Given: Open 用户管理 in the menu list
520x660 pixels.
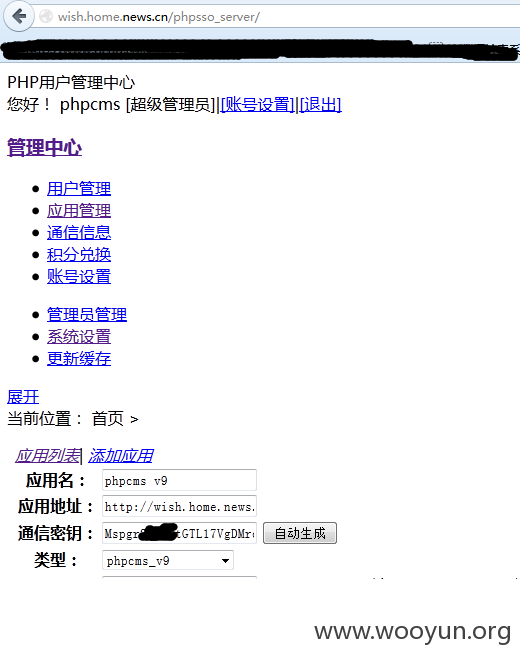Looking at the screenshot, I should click(x=79, y=189).
